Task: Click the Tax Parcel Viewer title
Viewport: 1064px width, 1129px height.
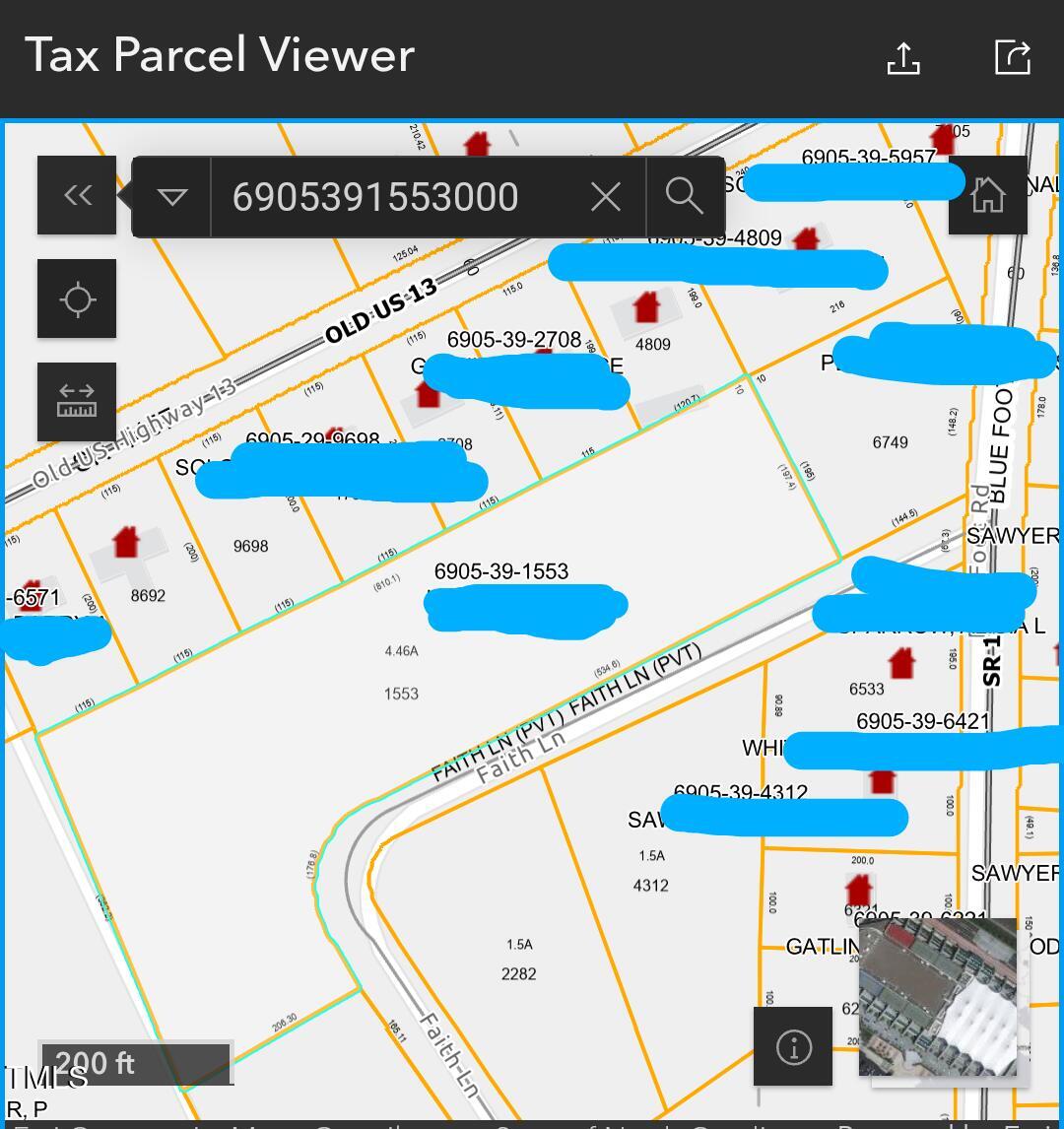Action: tap(220, 55)
